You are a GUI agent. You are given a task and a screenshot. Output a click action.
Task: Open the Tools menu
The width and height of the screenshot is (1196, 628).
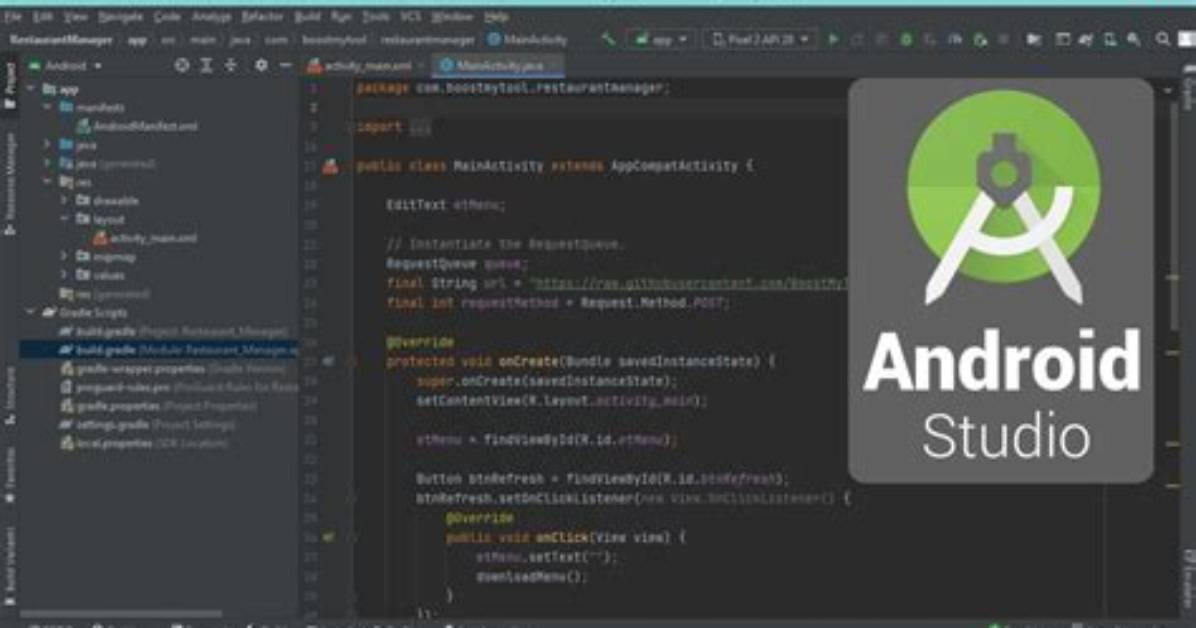tap(375, 17)
